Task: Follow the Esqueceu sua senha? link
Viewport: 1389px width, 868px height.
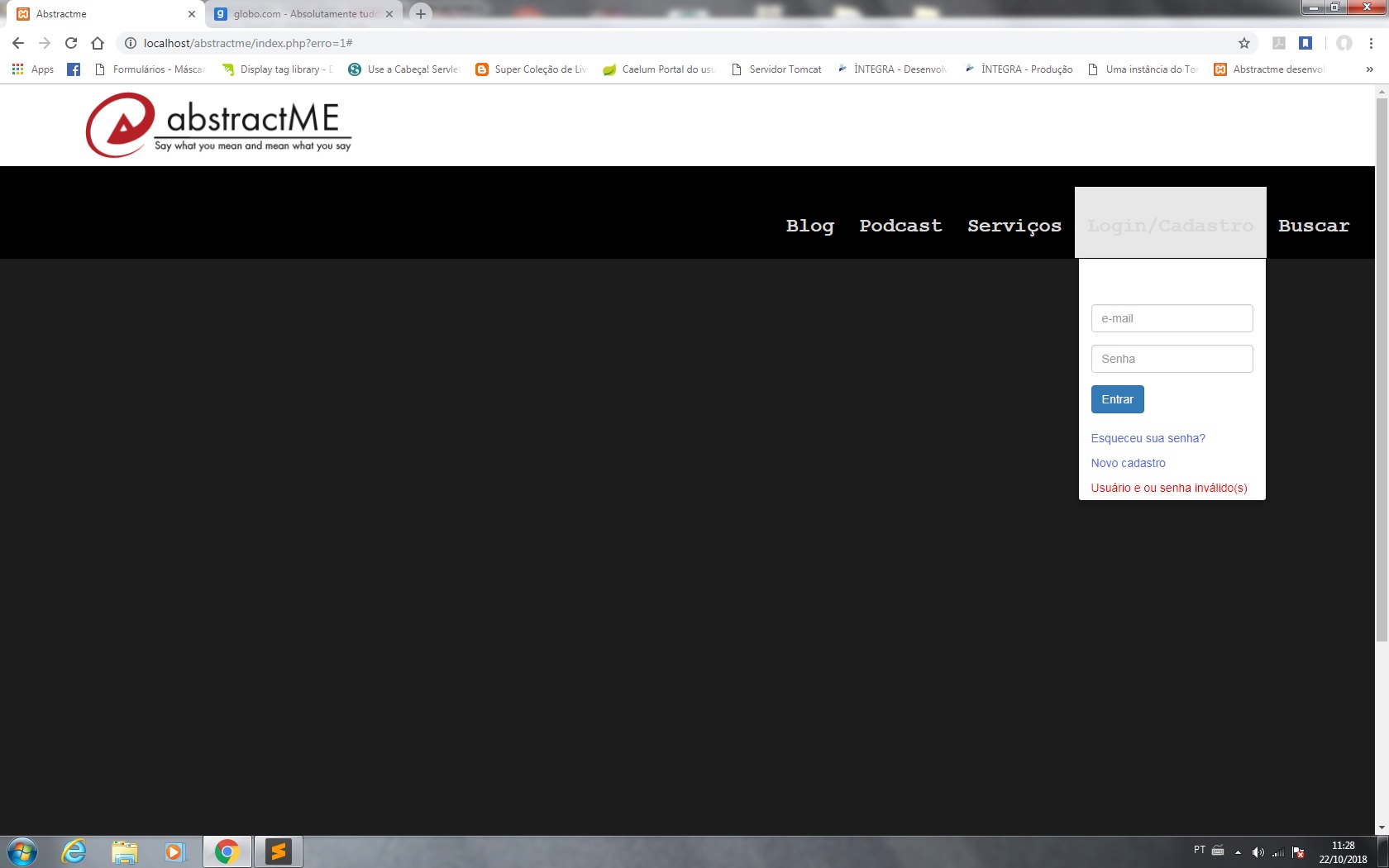Action: pos(1148,438)
